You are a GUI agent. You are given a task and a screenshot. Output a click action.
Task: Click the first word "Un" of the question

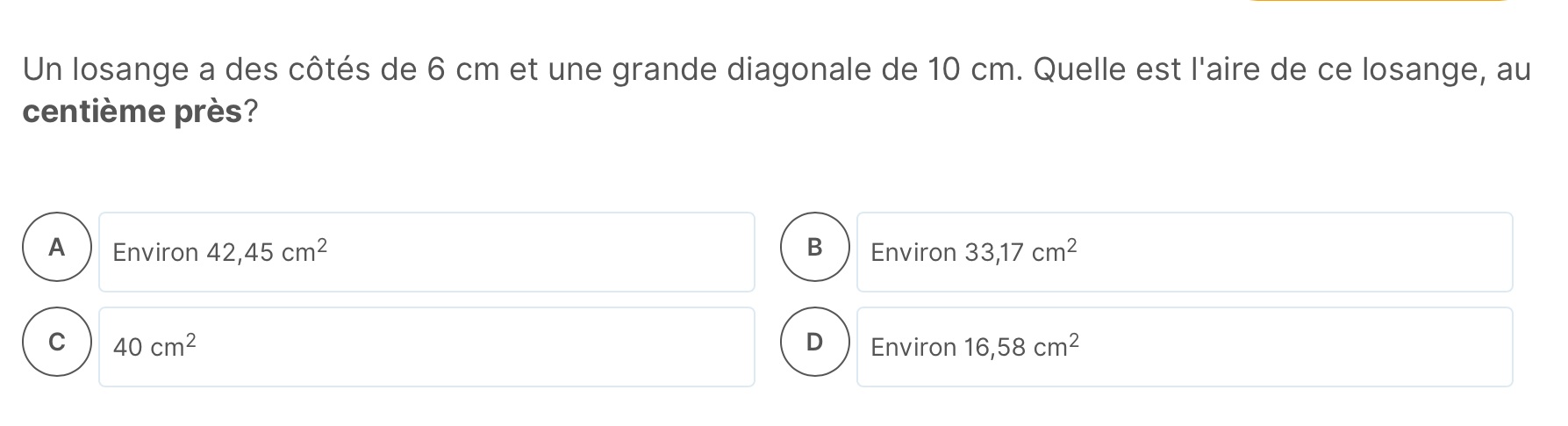[x=42, y=69]
